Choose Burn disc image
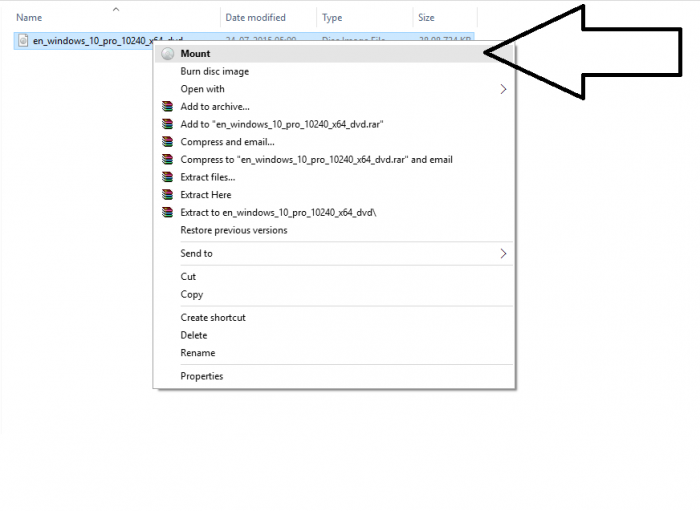 coord(334,71)
